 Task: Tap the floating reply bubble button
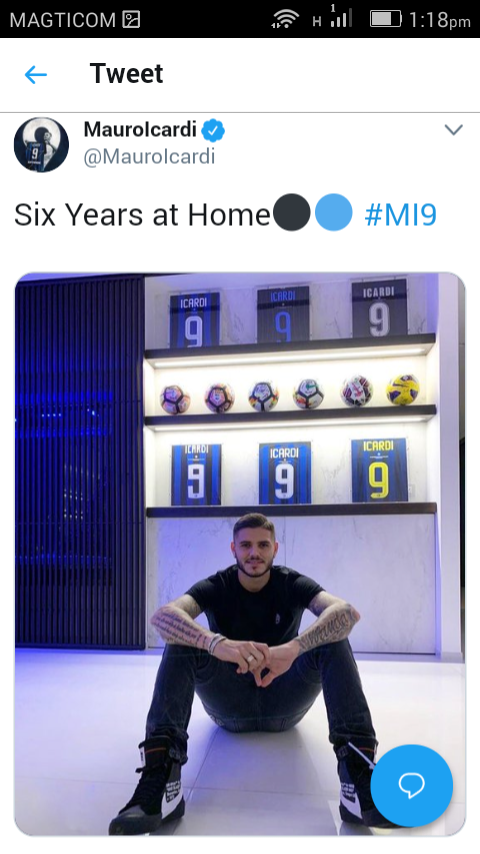point(411,785)
